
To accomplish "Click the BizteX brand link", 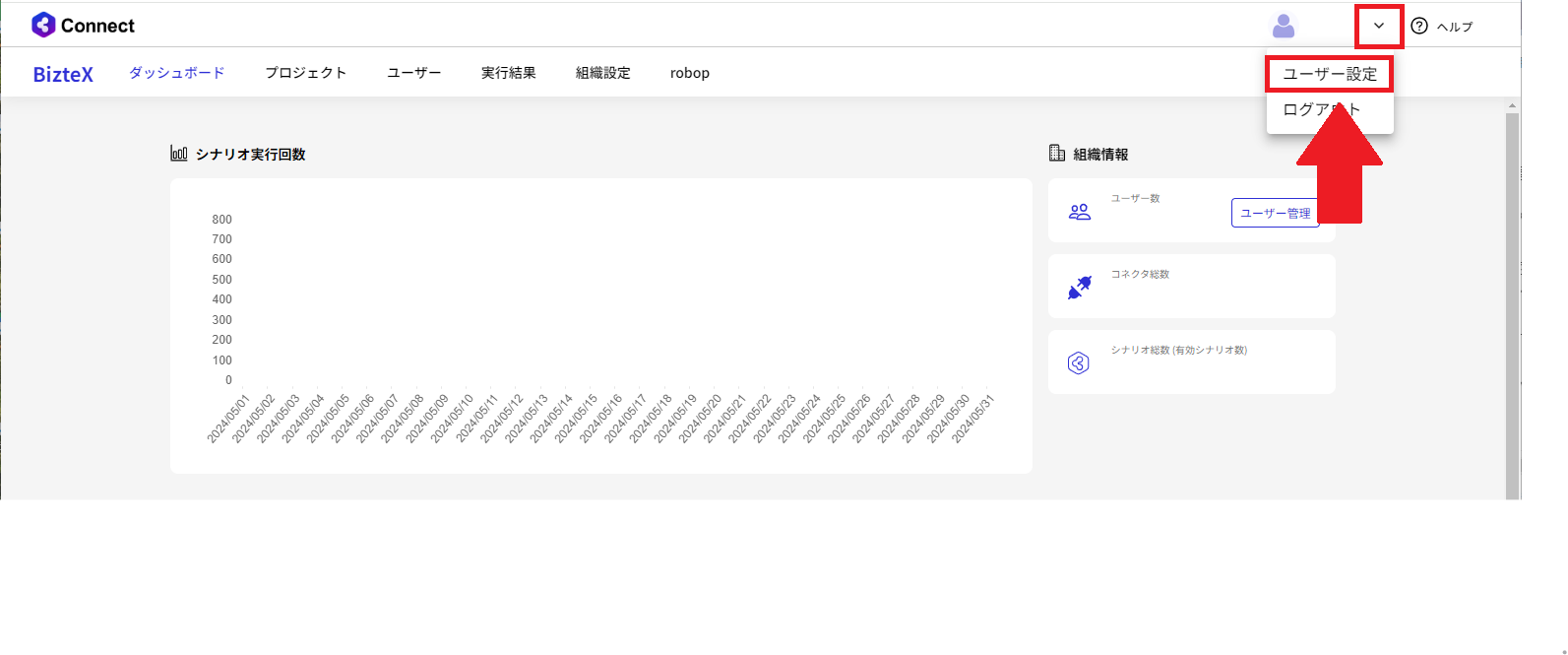I will [x=63, y=74].
